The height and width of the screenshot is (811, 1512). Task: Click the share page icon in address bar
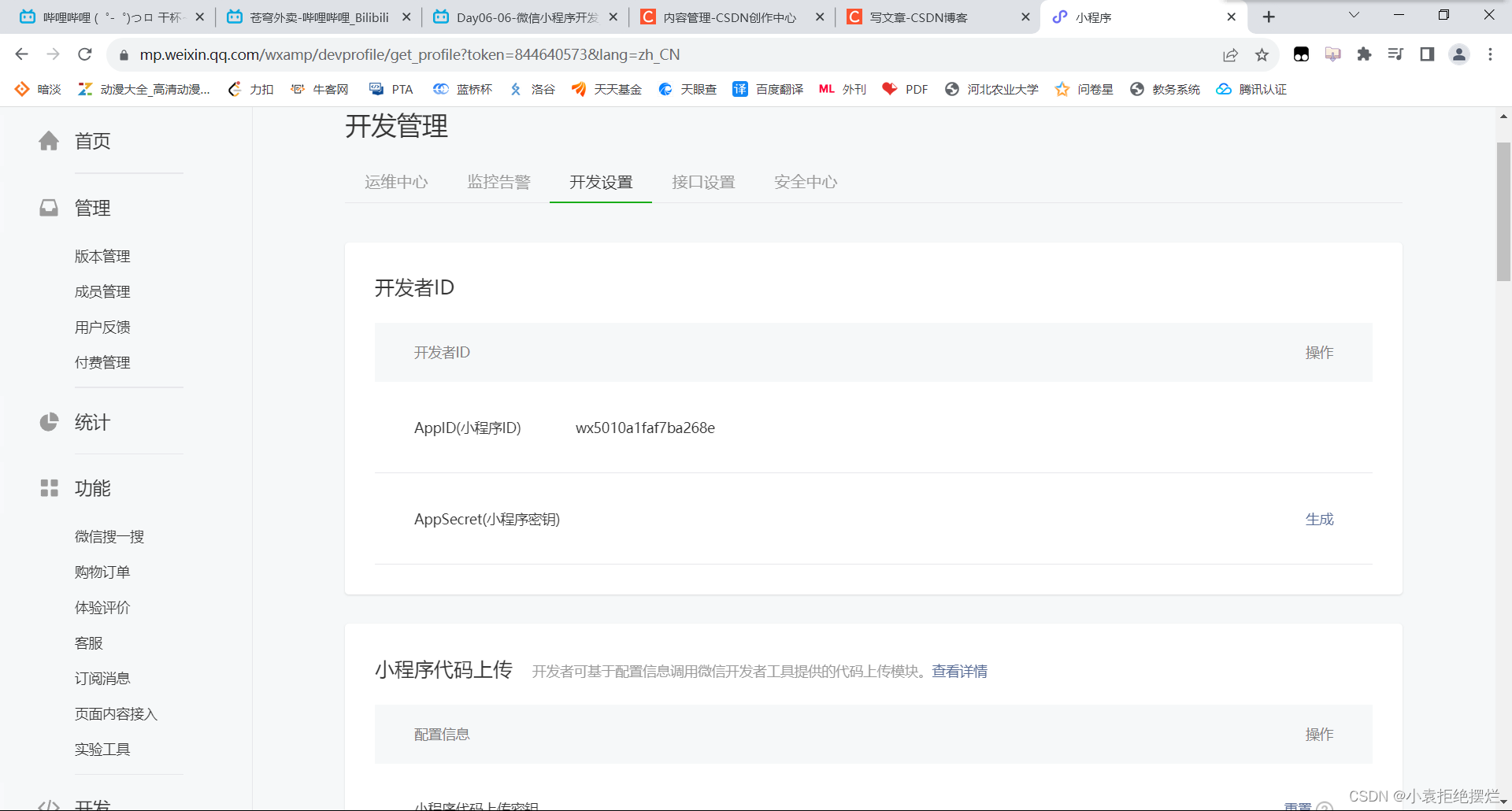1230,54
